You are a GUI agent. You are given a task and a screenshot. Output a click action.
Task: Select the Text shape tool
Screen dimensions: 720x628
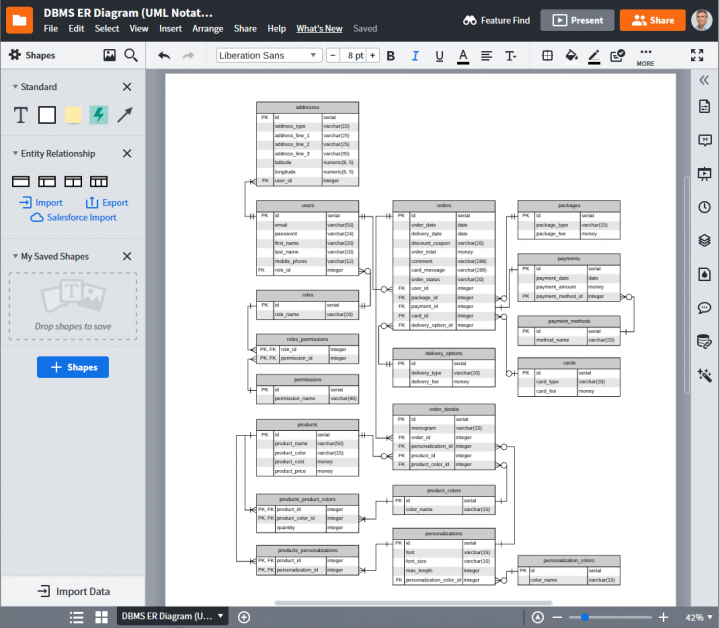[x=20, y=115]
